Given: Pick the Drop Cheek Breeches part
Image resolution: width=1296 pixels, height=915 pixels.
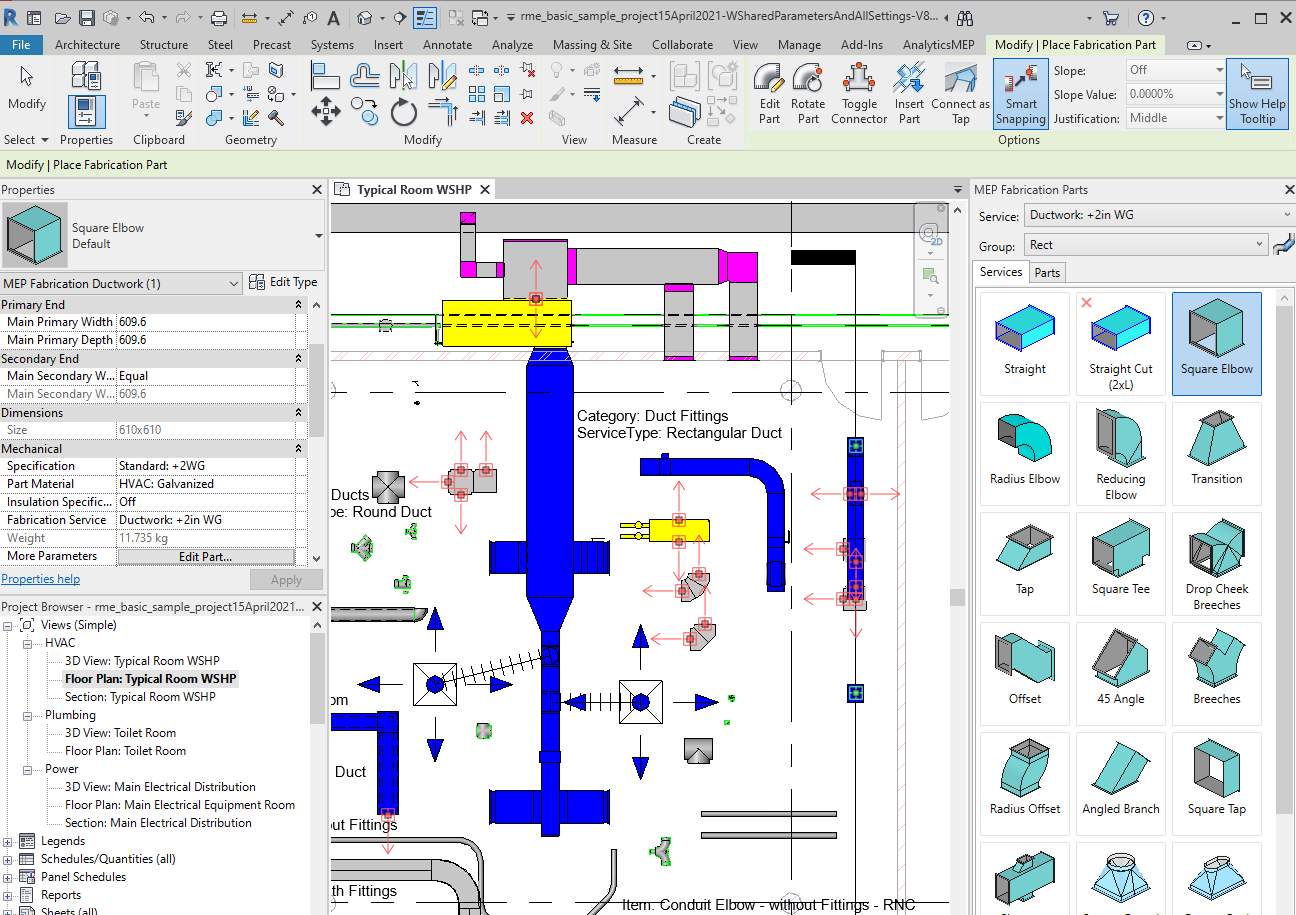Looking at the screenshot, I should coord(1216,562).
